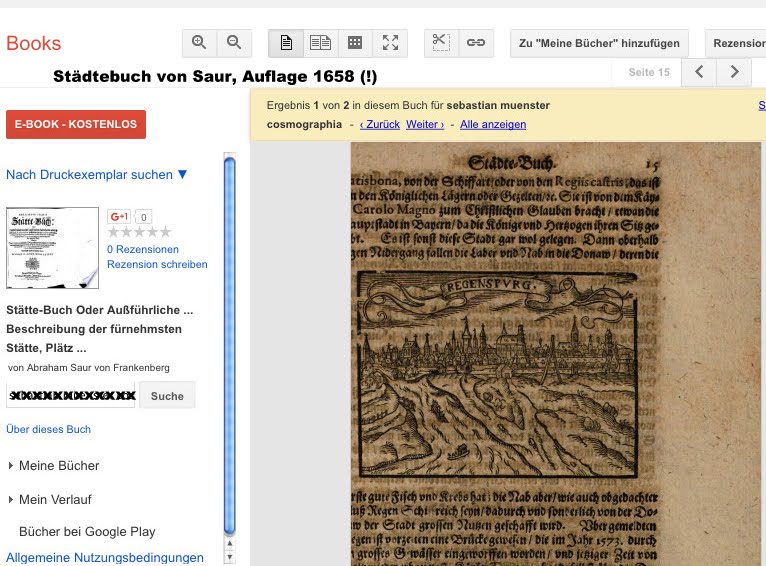
Task: Click the Zurück search result link
Action: pos(380,125)
